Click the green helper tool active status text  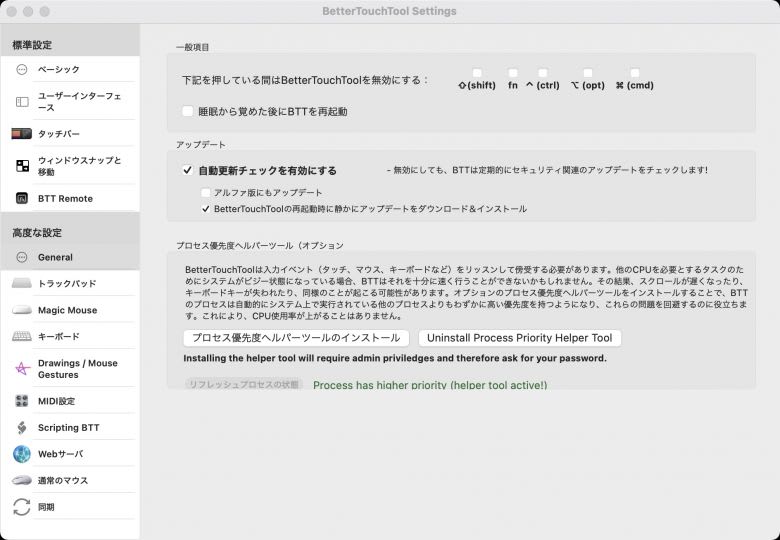[x=430, y=385]
